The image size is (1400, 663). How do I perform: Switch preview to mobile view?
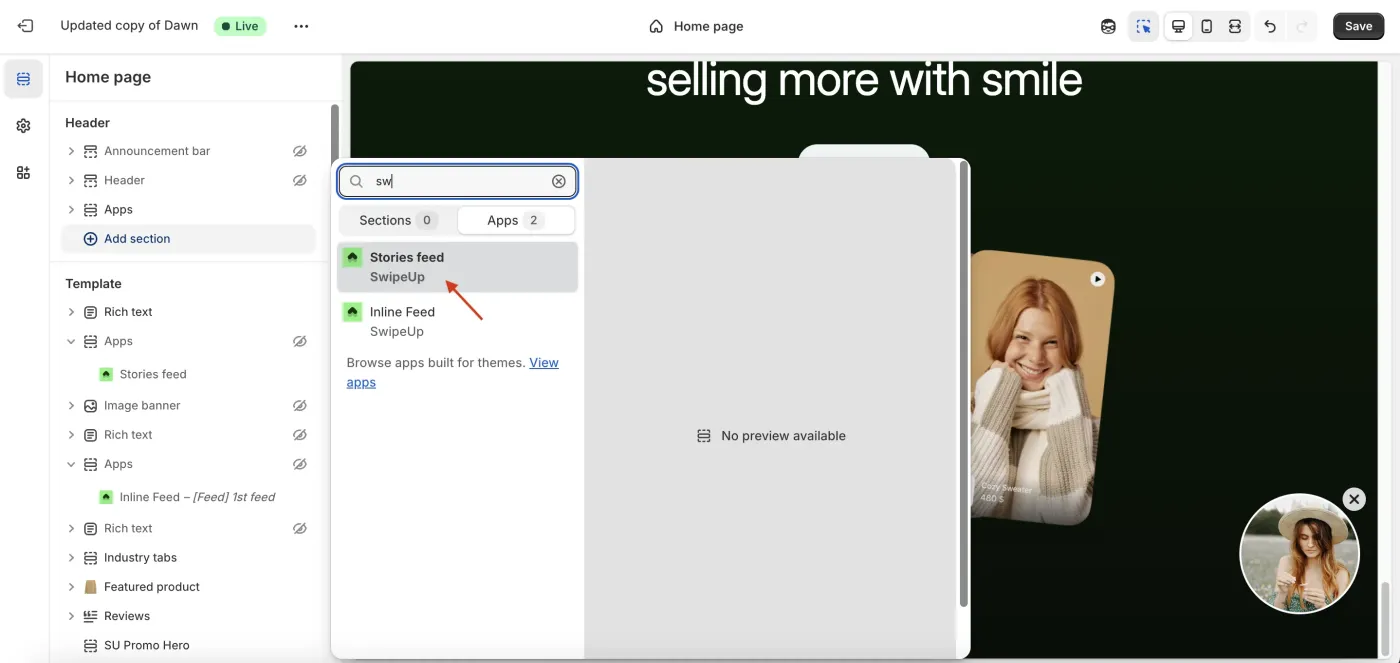pos(1206,26)
